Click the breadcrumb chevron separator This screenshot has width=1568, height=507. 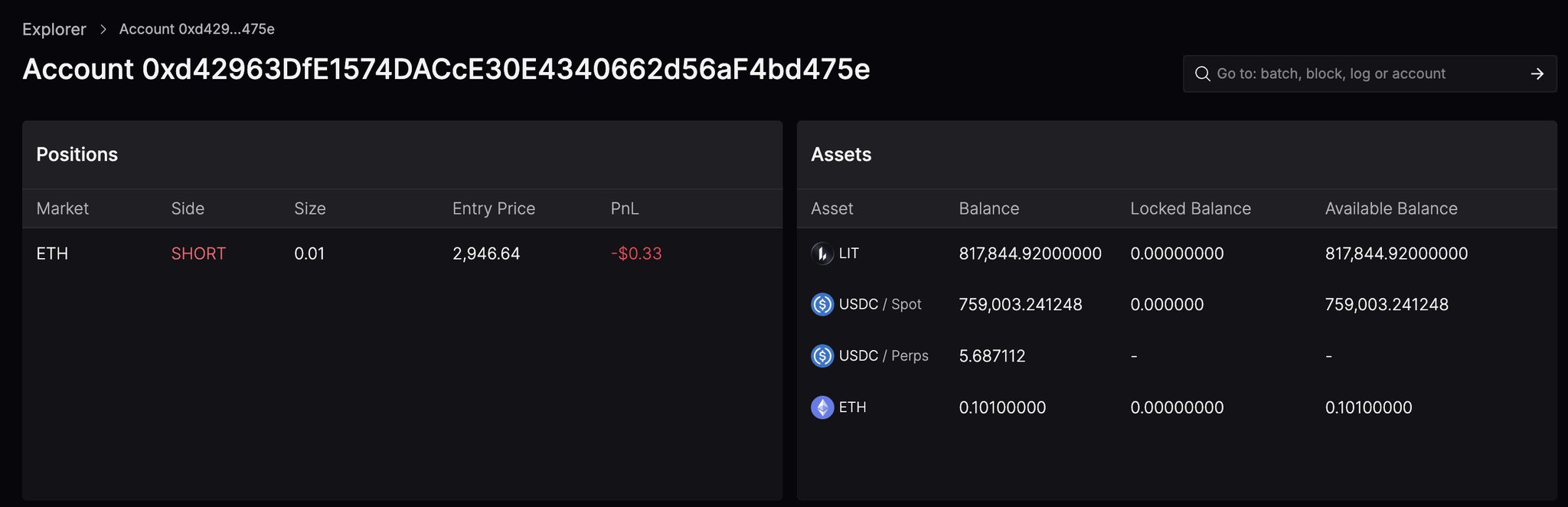tap(103, 29)
